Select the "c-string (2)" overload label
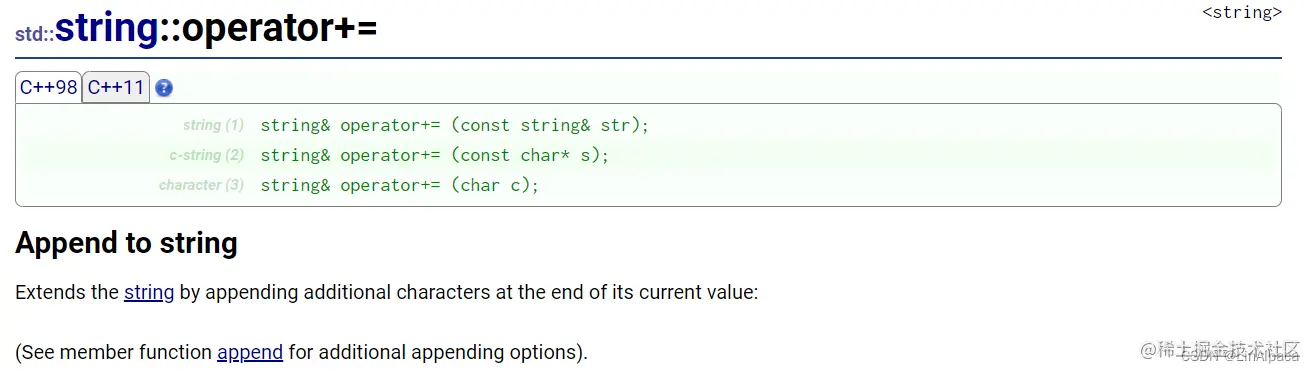1314x373 pixels. (x=206, y=155)
